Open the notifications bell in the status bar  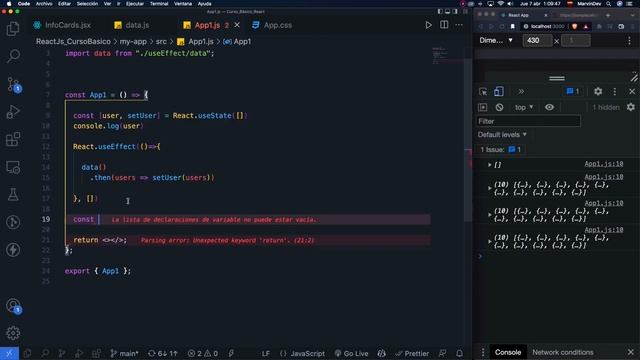pyautogui.click(x=459, y=353)
